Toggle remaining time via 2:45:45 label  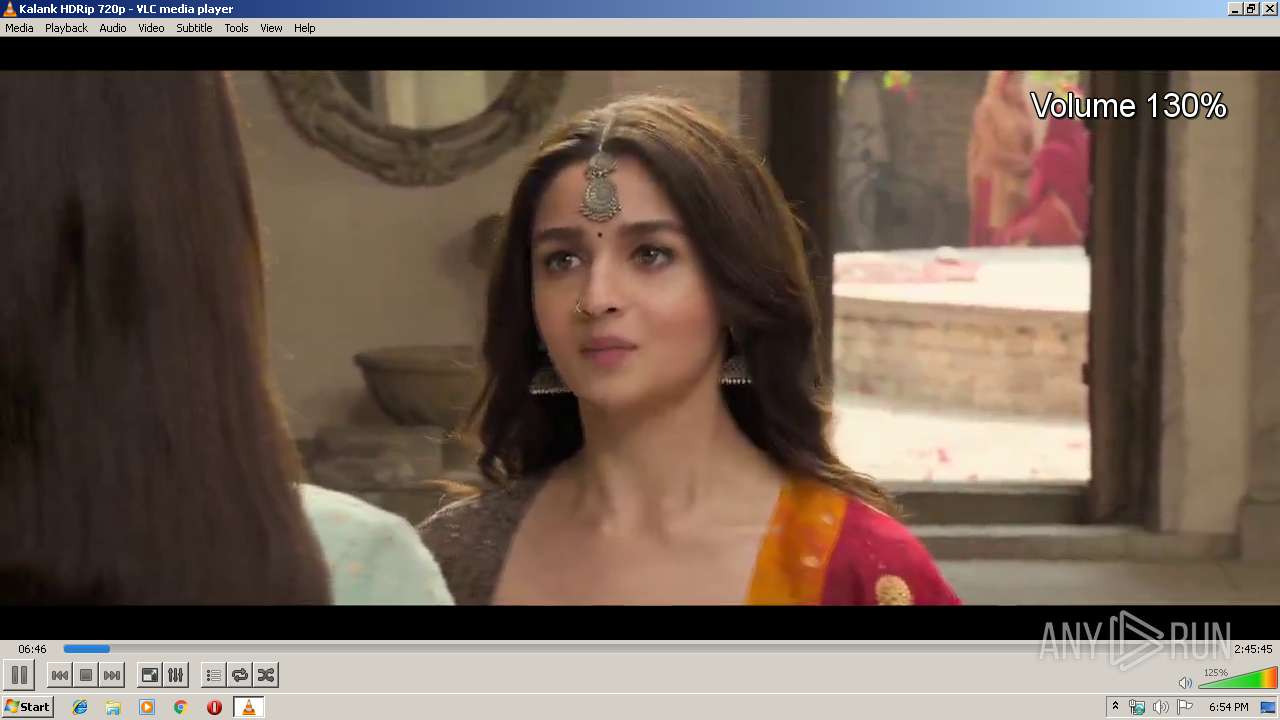[x=1253, y=649]
